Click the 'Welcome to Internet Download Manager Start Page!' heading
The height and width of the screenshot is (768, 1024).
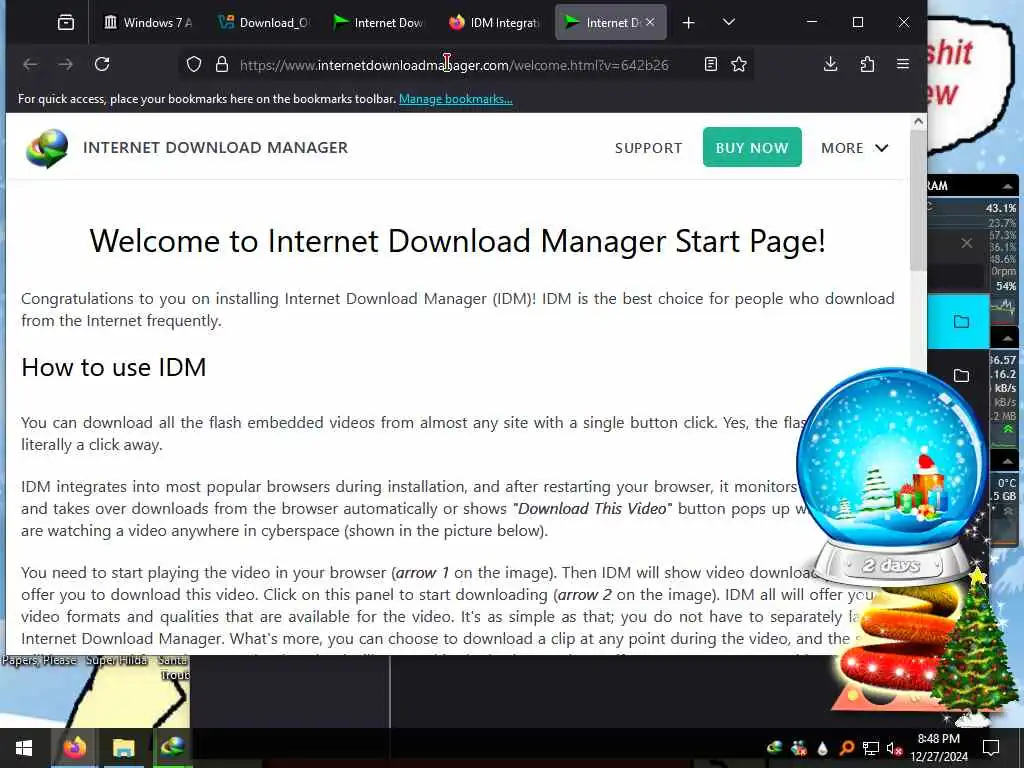(457, 241)
